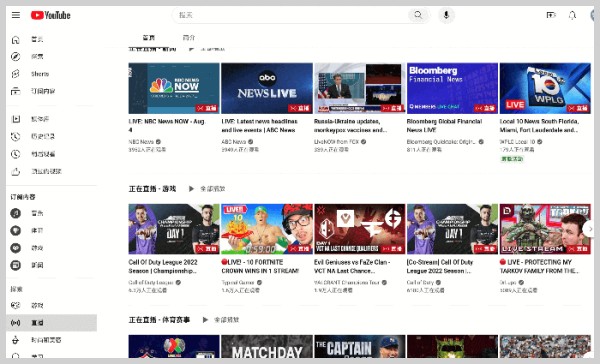Screen dimensions: 600x364
Task: Open ABC News Live thumbnail
Action: (267, 88)
